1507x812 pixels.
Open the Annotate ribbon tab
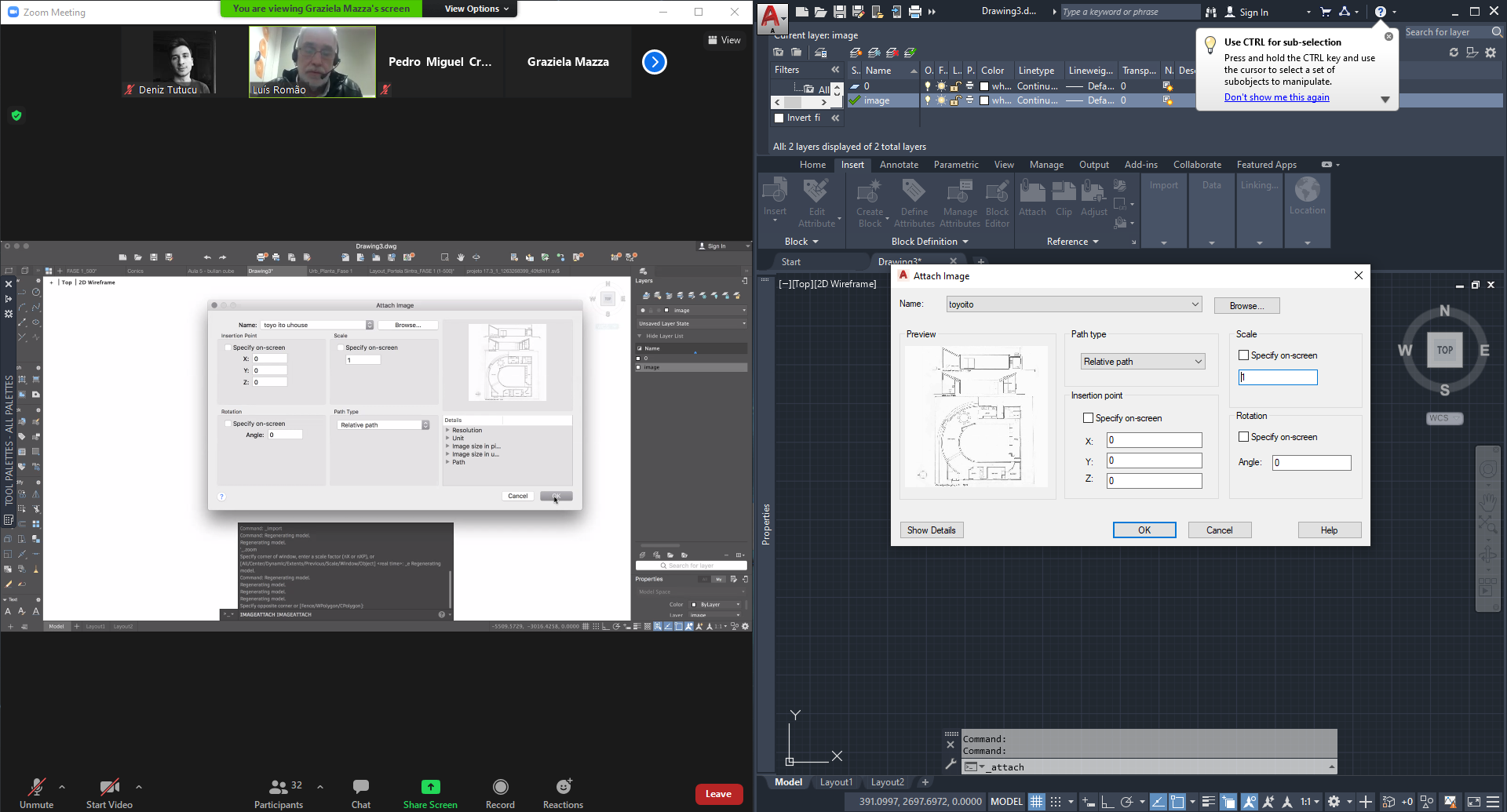point(899,165)
